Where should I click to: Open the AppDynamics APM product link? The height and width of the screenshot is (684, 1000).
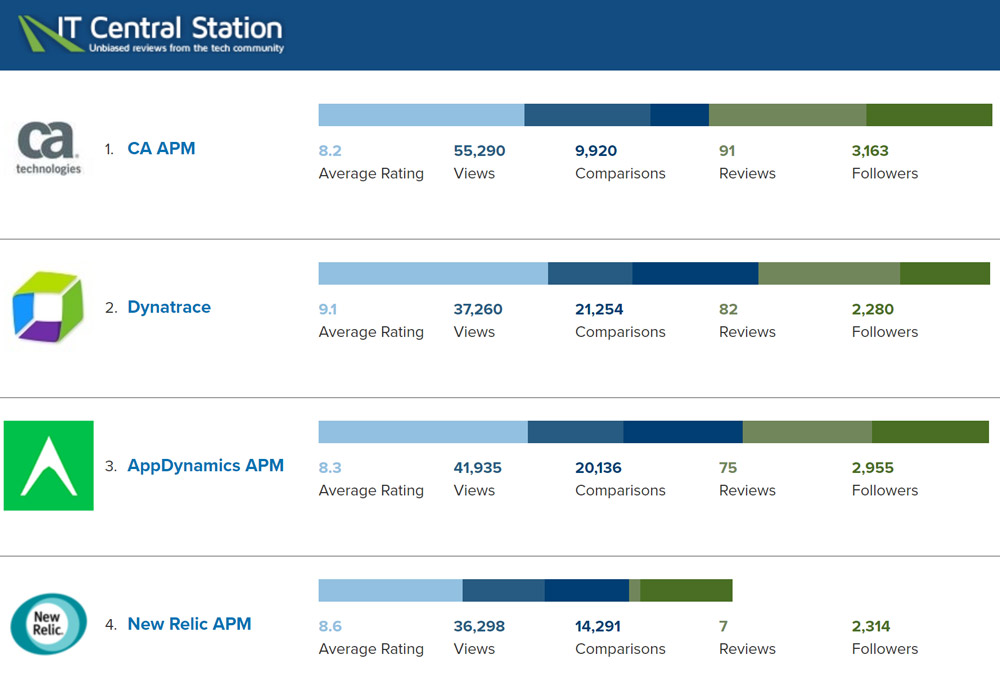point(205,465)
